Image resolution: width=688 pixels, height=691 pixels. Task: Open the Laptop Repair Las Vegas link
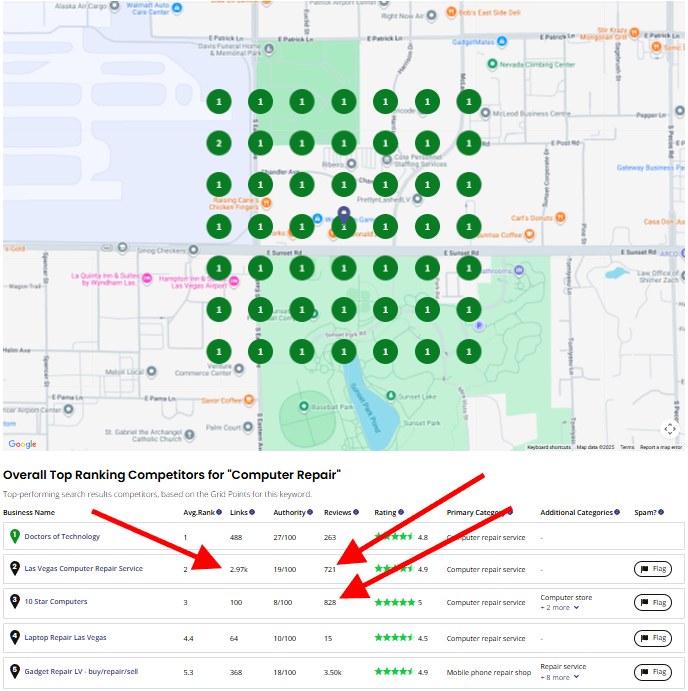[65, 637]
